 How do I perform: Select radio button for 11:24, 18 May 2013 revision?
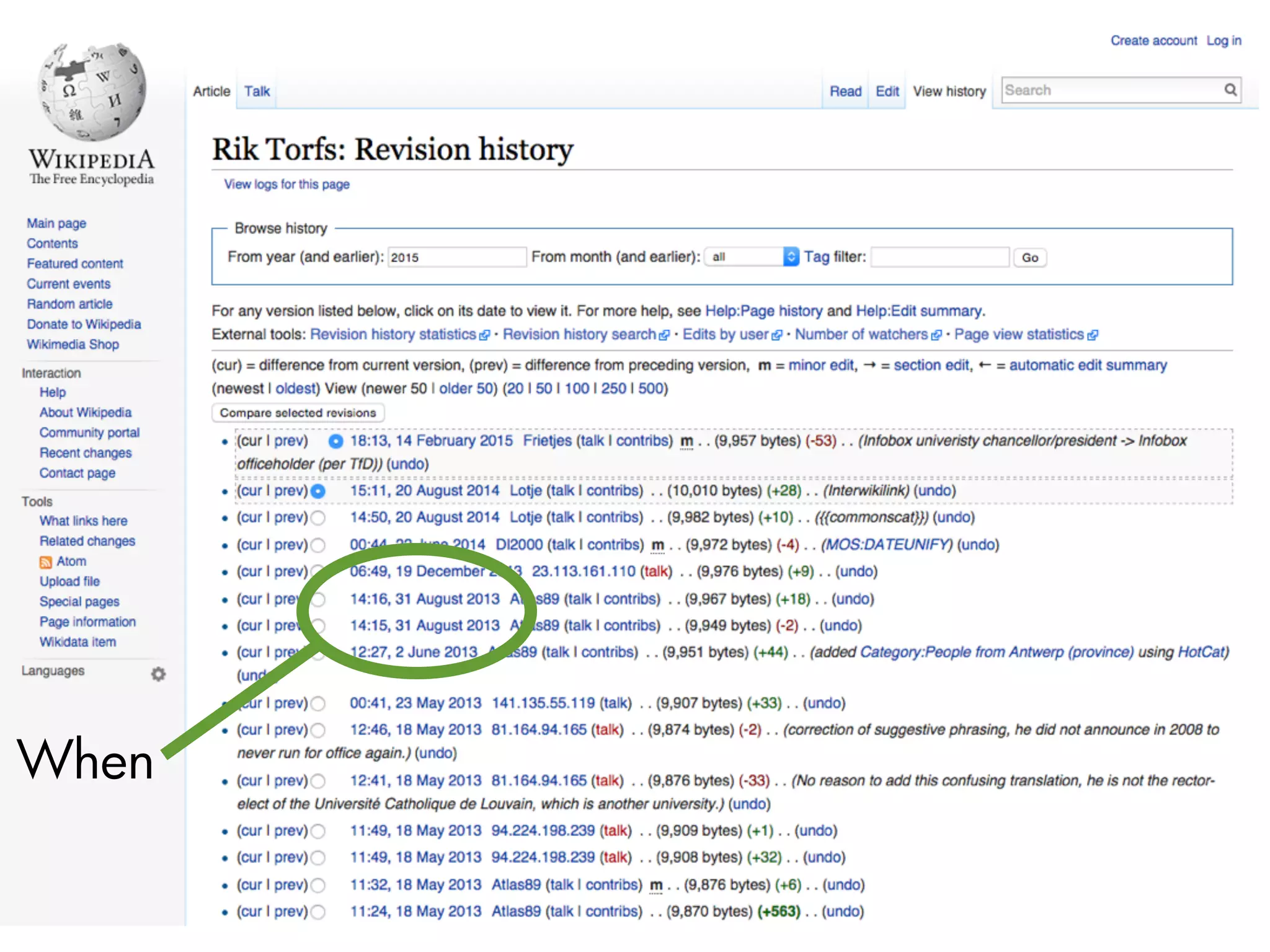pyautogui.click(x=318, y=912)
